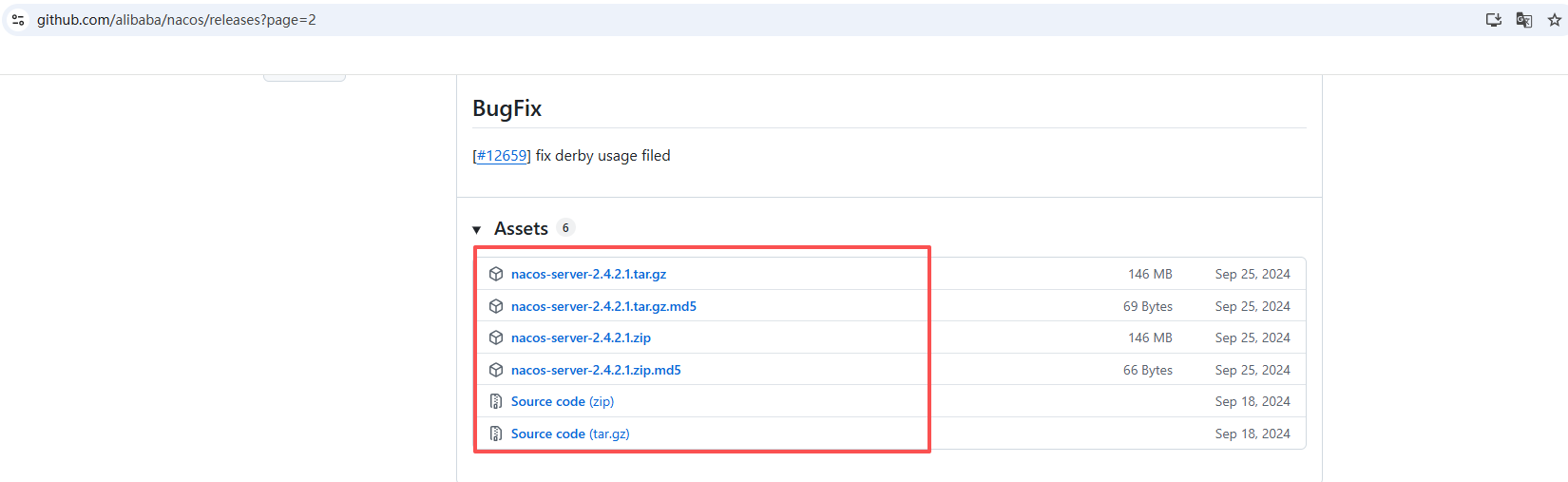The height and width of the screenshot is (482, 1568).
Task: Click the install app icon in address bar
Action: (1494, 20)
